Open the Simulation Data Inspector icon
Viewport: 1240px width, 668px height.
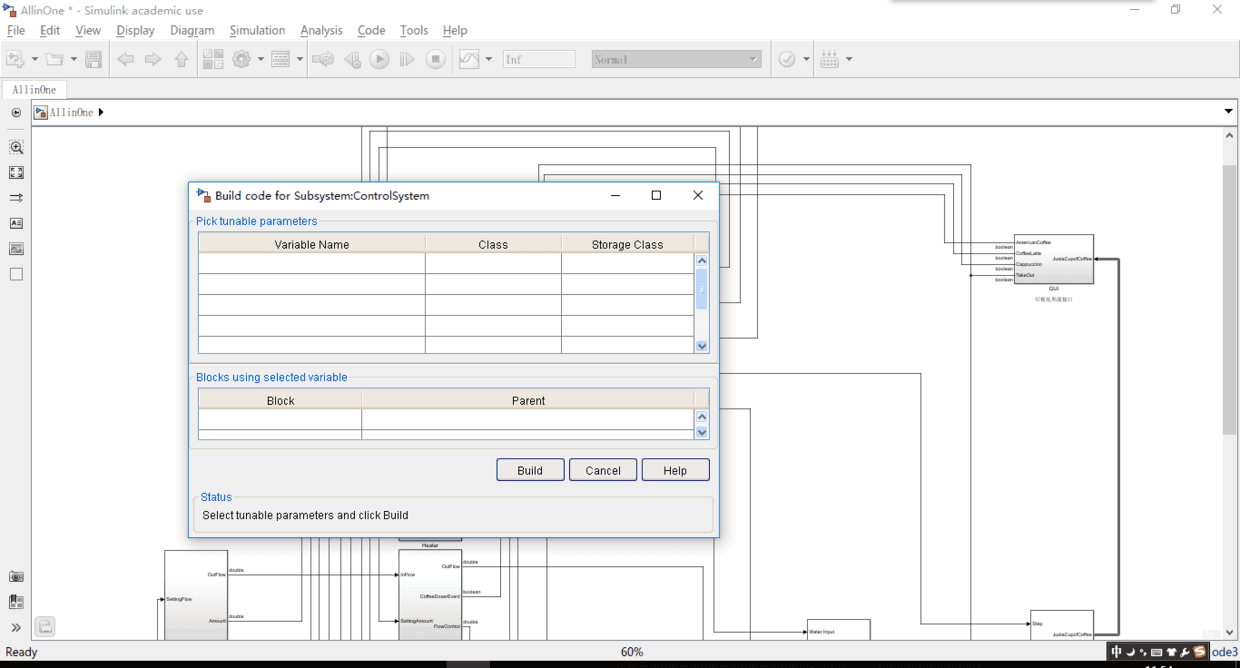(x=469, y=60)
